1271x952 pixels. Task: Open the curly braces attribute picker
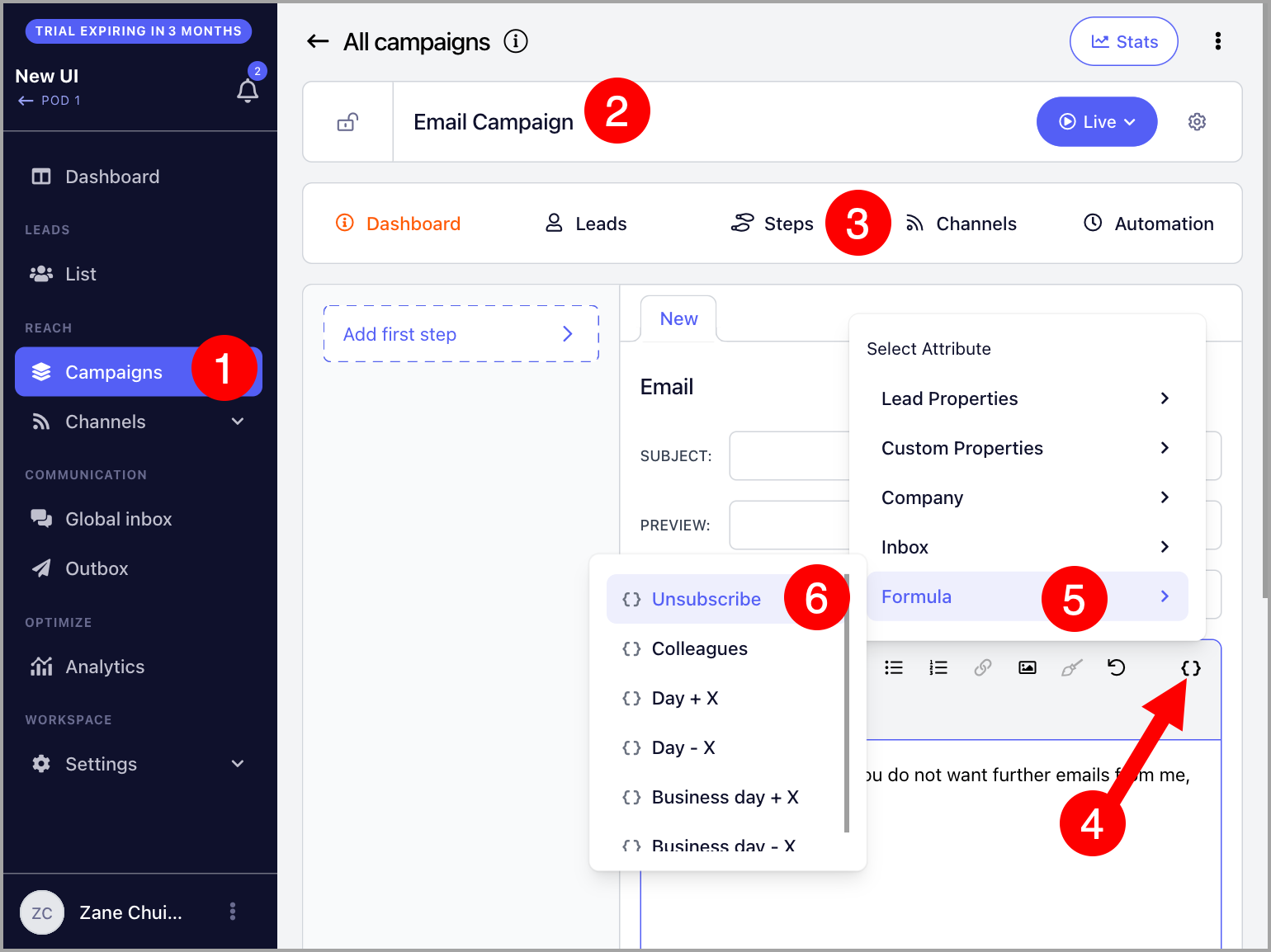click(x=1191, y=668)
